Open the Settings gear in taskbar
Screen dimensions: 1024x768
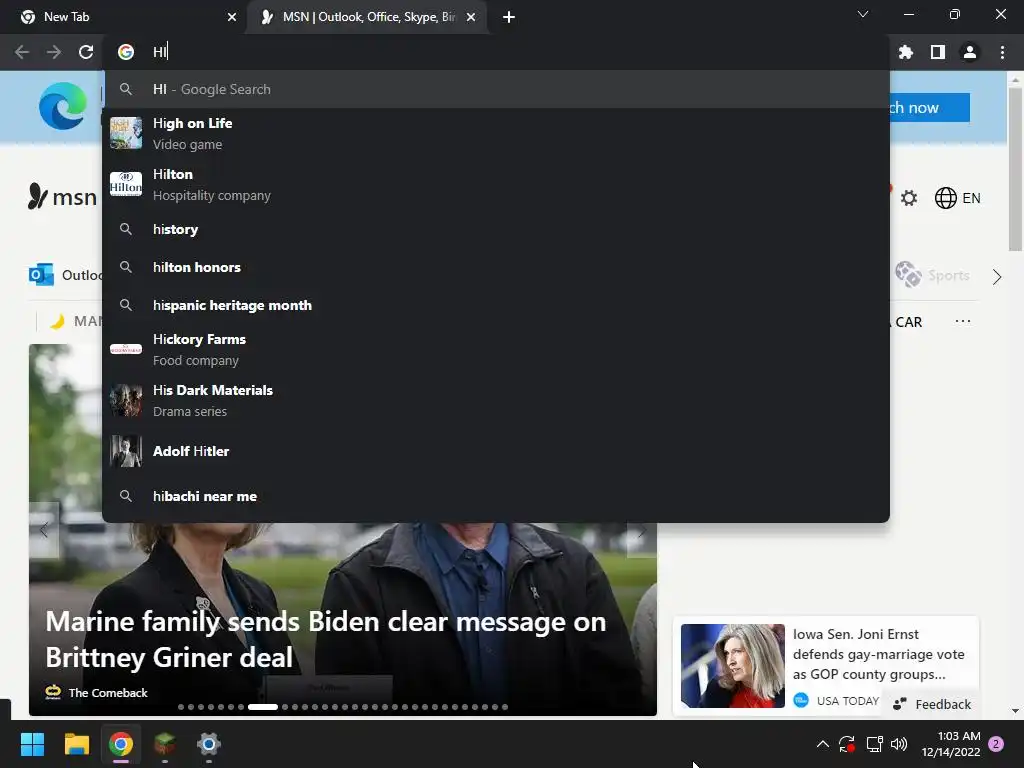click(209, 744)
